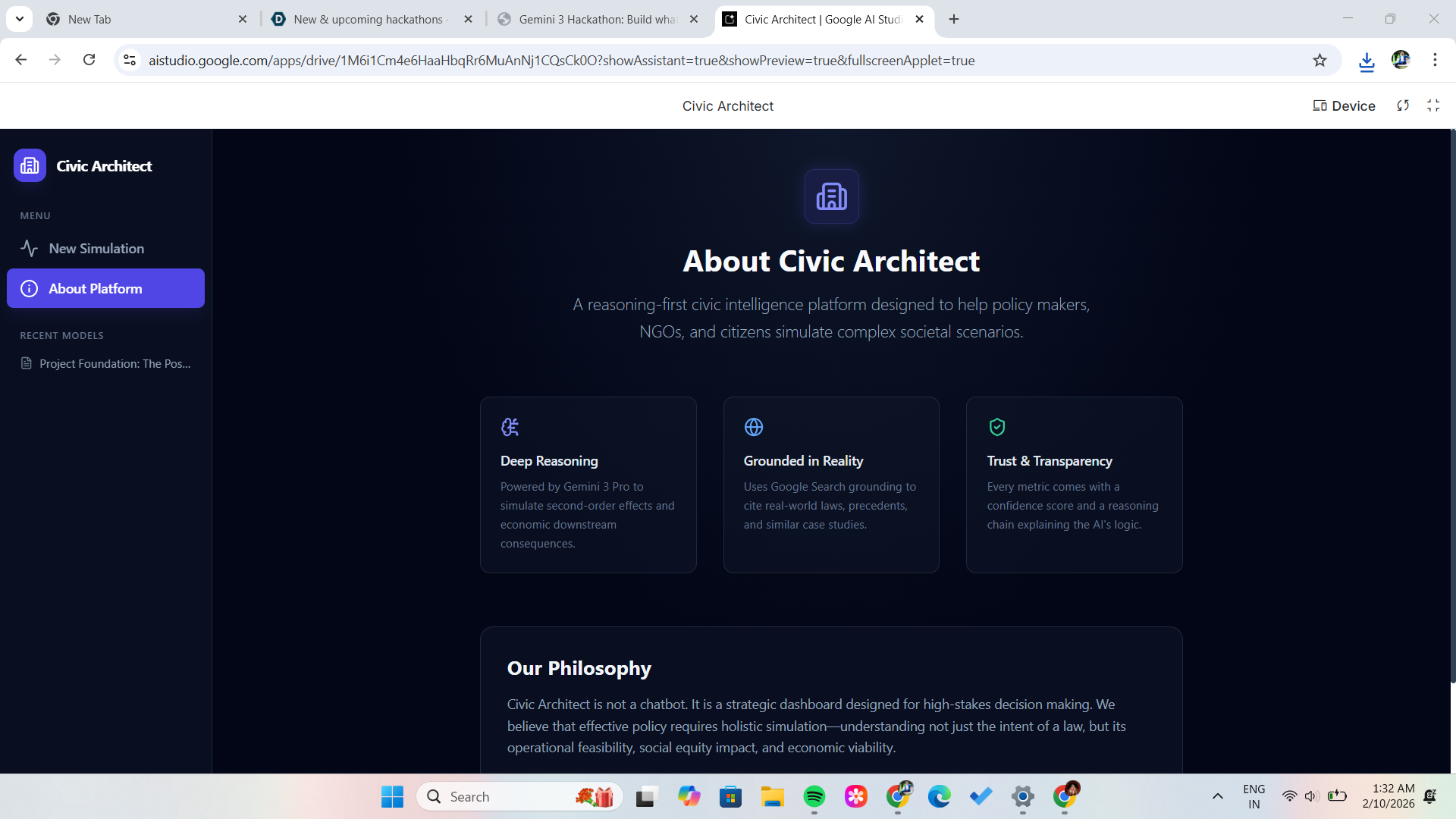The width and height of the screenshot is (1456, 819).
Task: Open the tab search dropdown arrow
Action: [x=19, y=19]
